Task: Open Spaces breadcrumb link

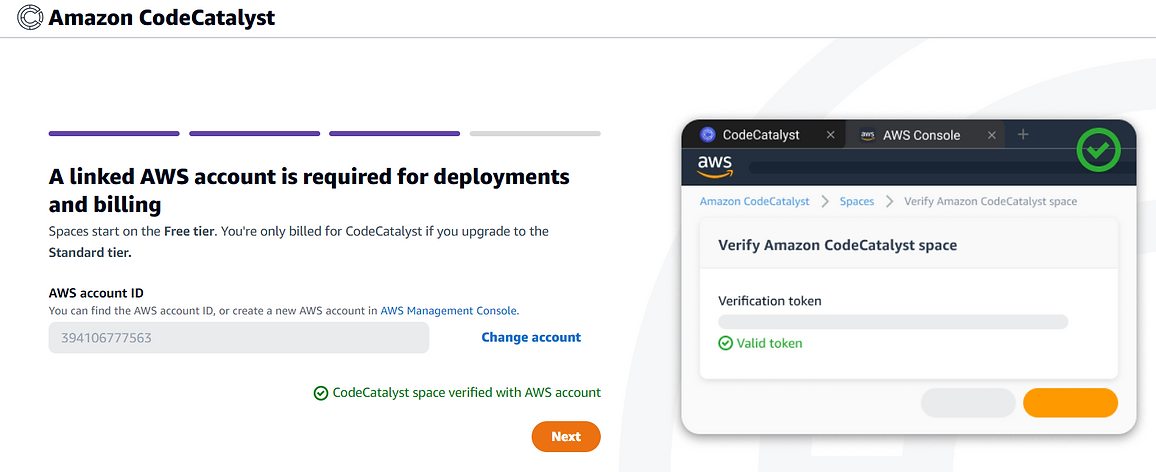Action: (x=857, y=201)
